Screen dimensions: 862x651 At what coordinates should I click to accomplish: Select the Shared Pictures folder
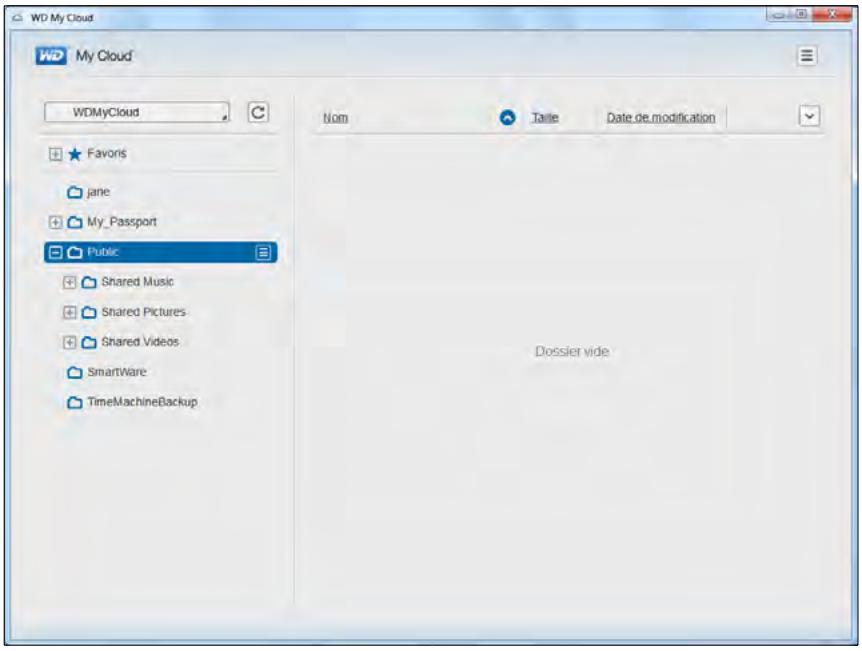[x=143, y=312]
